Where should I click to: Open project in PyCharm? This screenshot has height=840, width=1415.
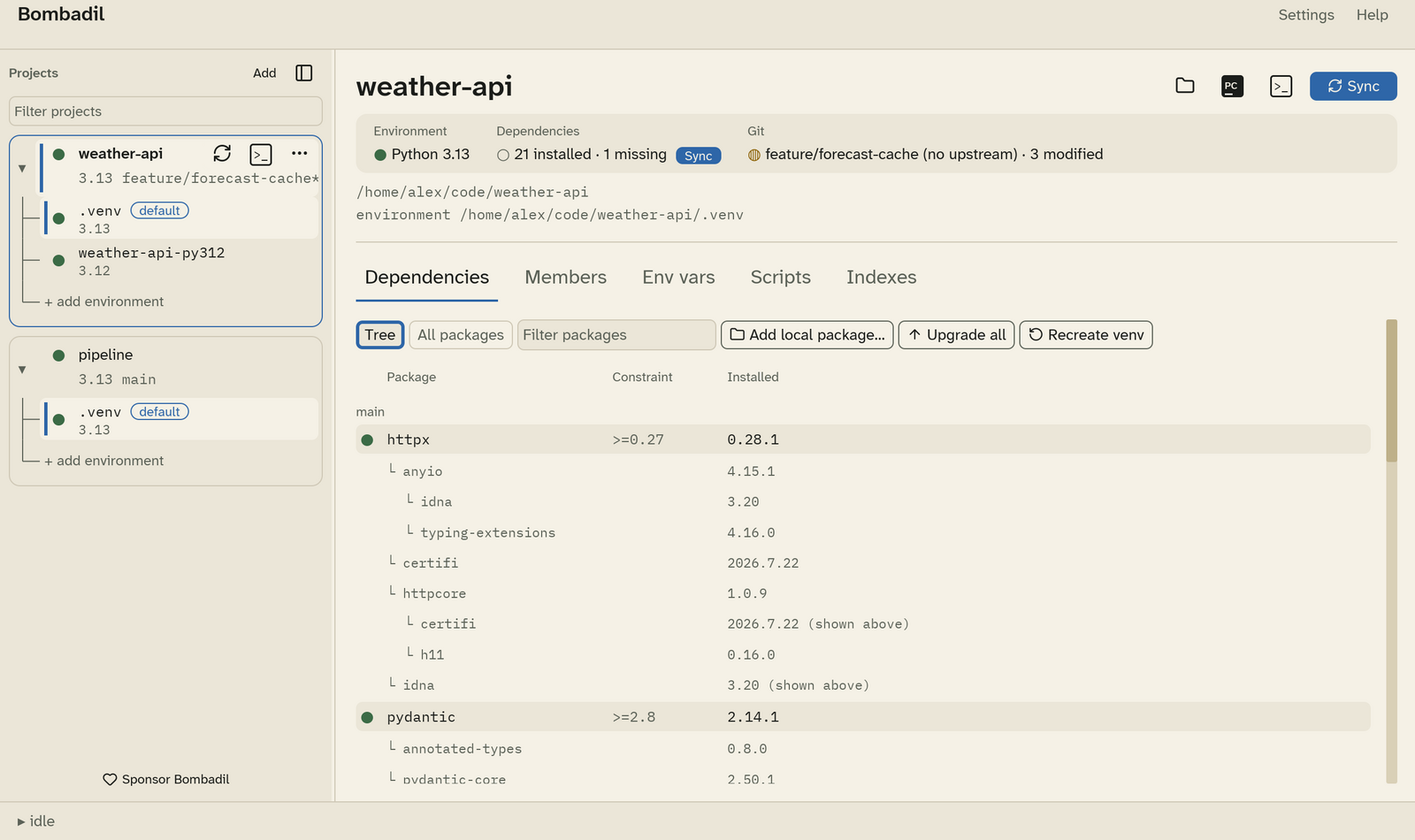1232,86
